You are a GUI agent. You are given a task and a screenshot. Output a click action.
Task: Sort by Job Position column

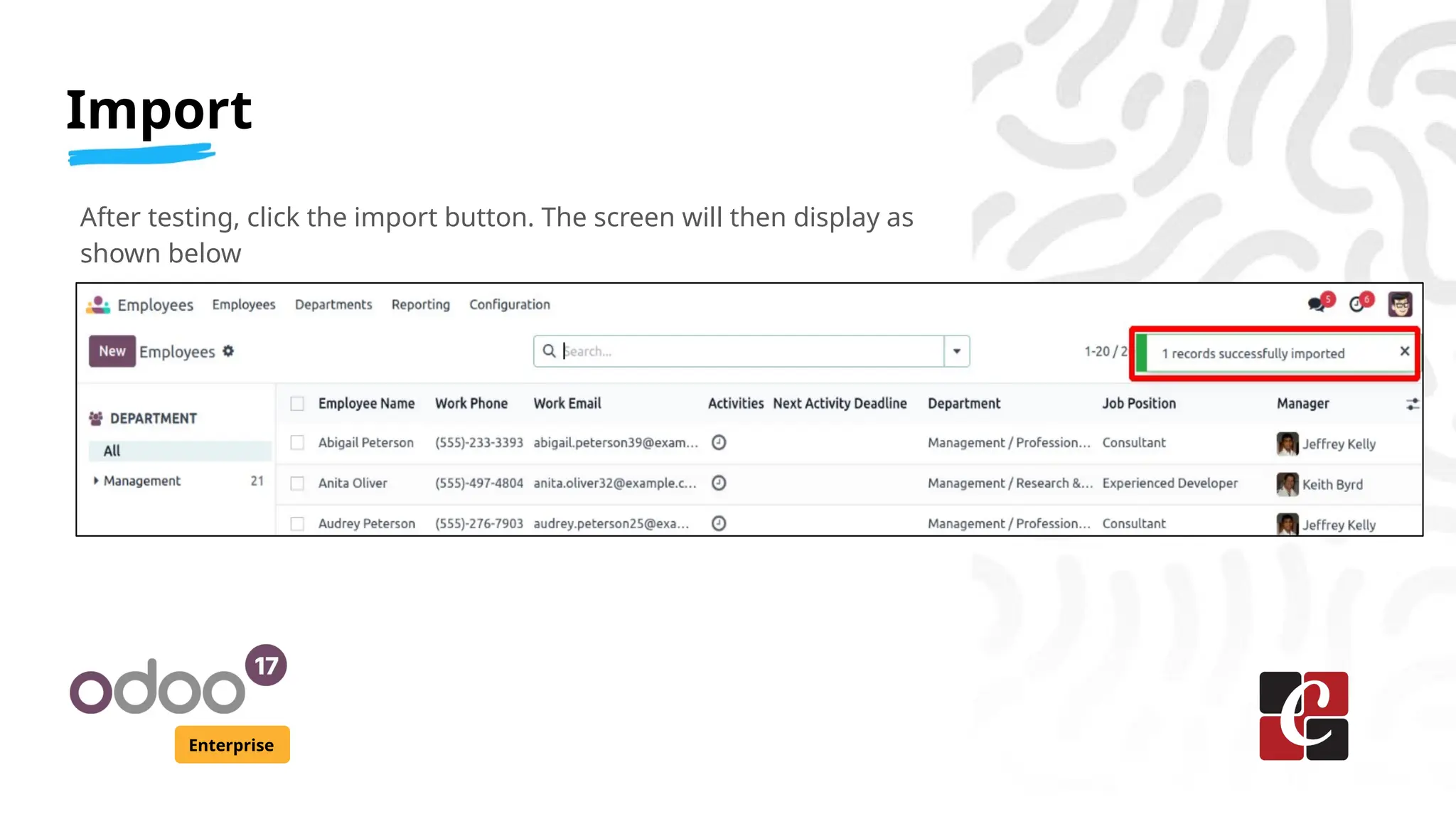1139,403
